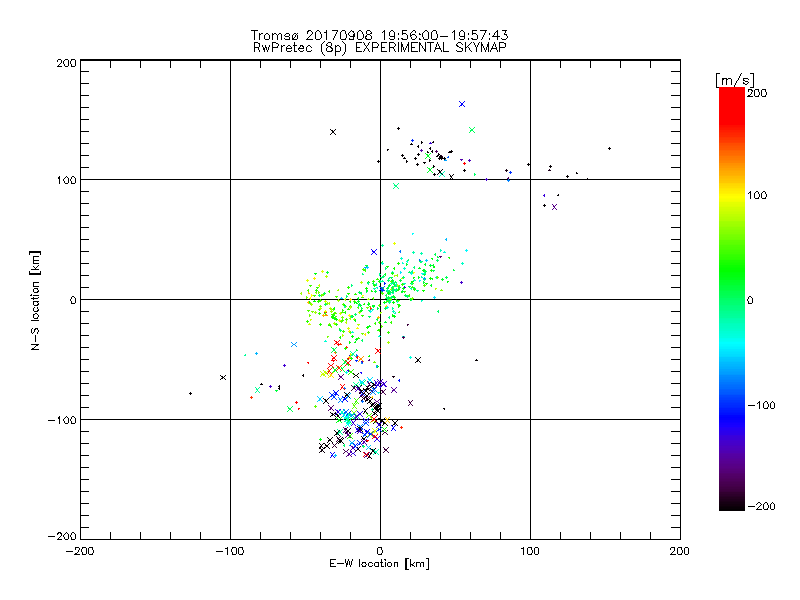
Task: Click the colorbar tick label '200'
Action: click(757, 93)
